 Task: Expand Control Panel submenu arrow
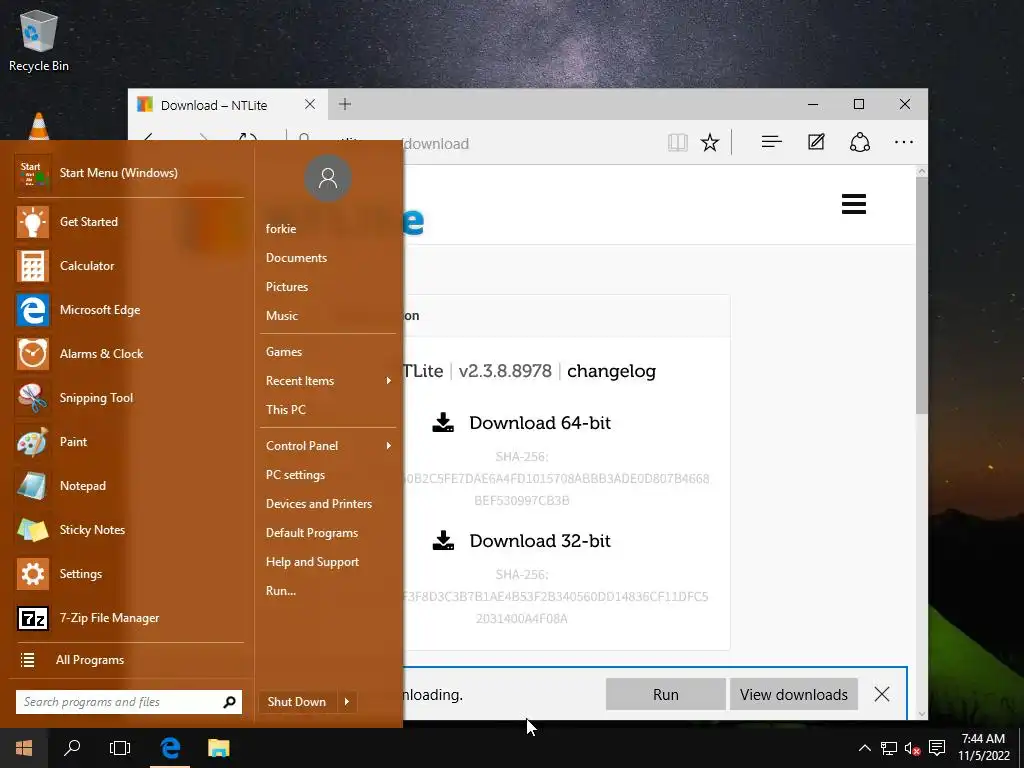(x=389, y=445)
